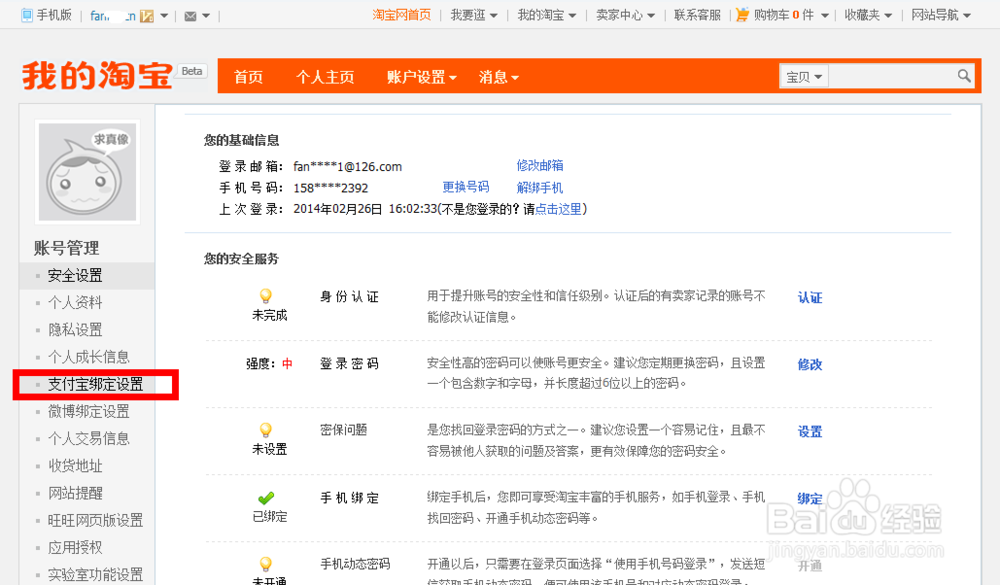Open the 消息 menu

tap(499, 77)
